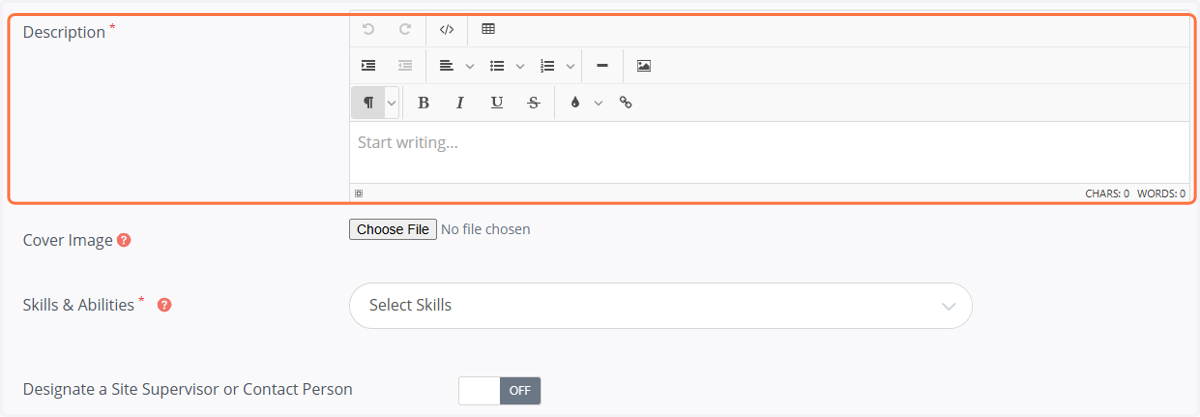Open the Cover Image help tooltip icon
The height and width of the screenshot is (417, 1200).
pos(124,240)
